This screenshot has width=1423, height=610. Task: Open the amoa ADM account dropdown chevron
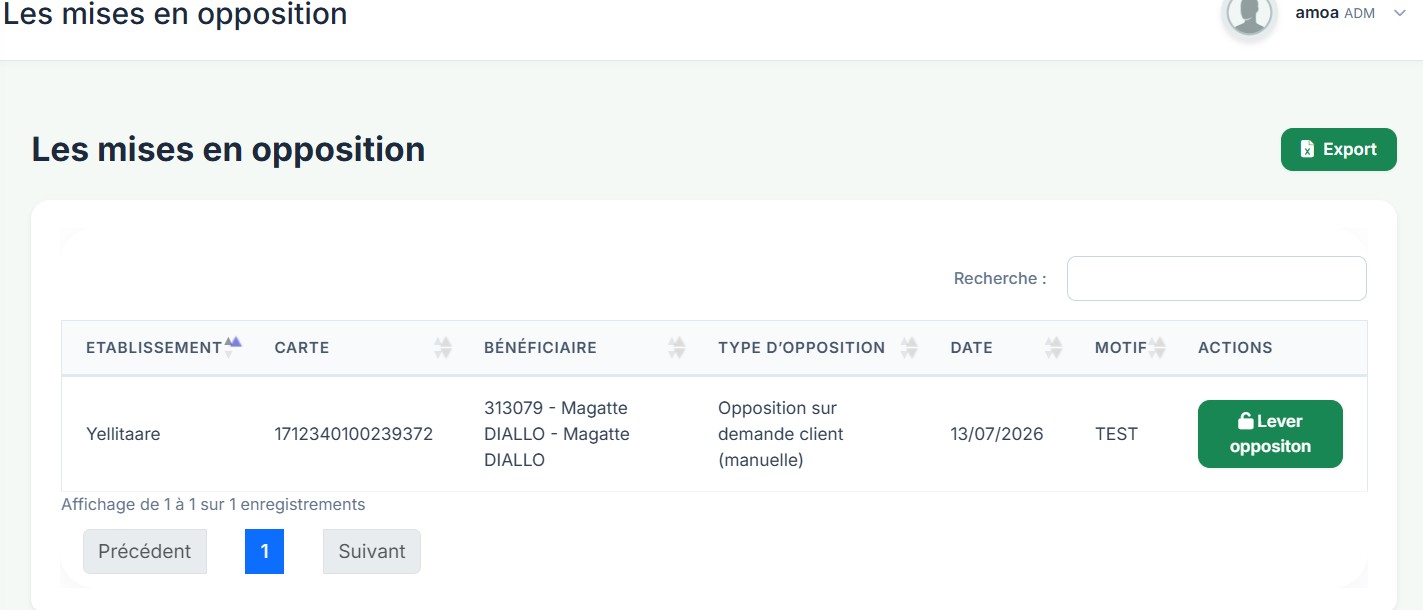tap(1399, 13)
